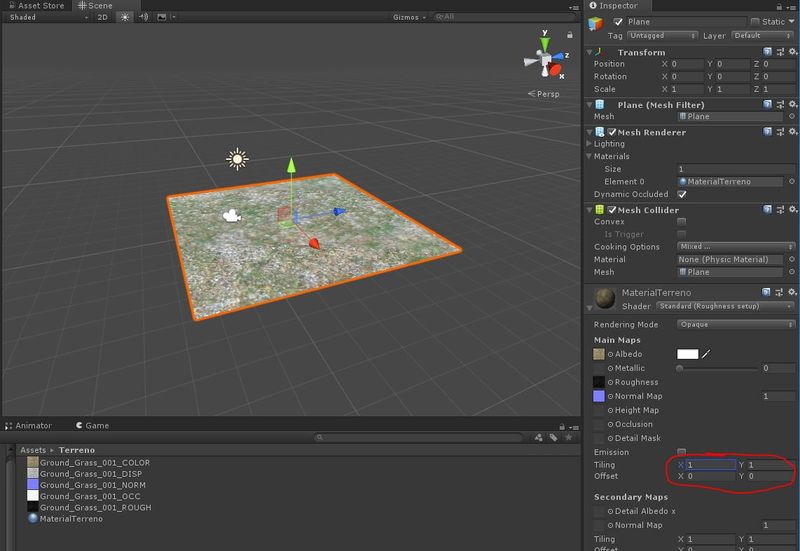Open the Static flags dropdown arrow

tap(791, 21)
